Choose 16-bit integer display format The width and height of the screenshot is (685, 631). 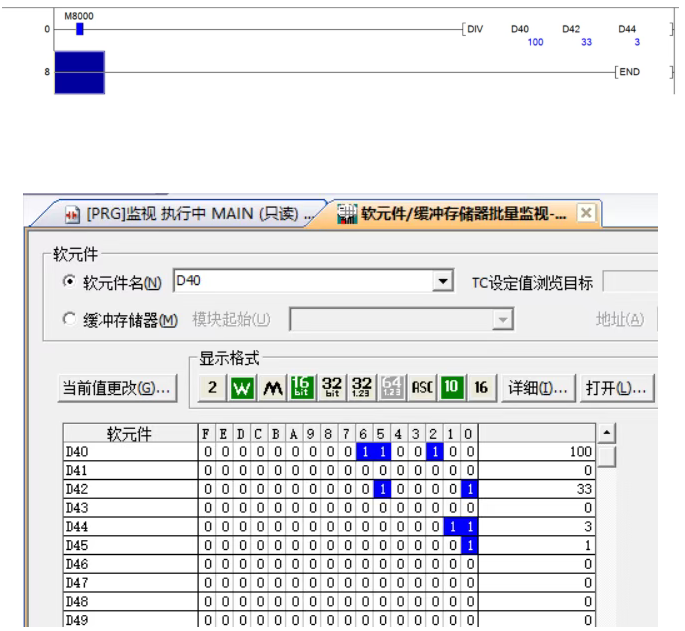click(302, 387)
